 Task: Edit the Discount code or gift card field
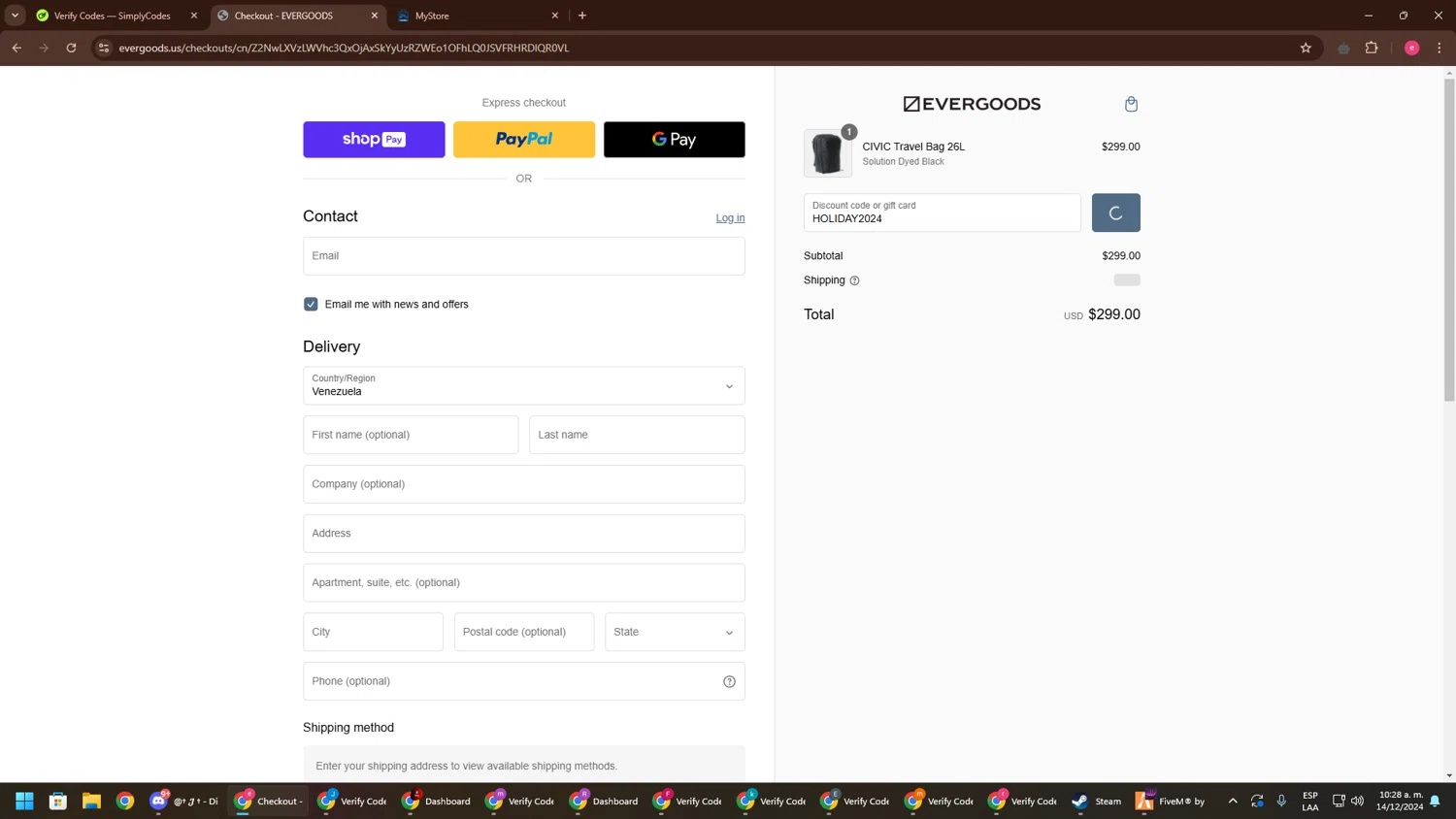[x=942, y=213]
